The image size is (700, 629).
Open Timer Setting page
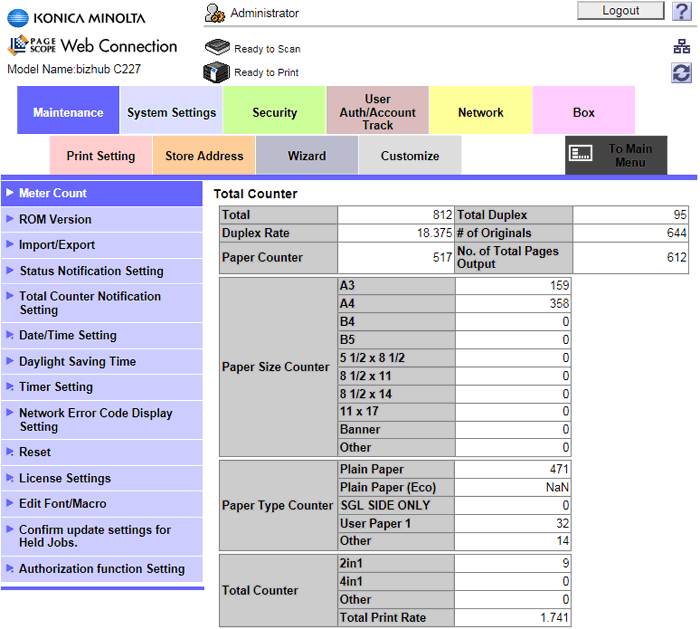(x=102, y=387)
